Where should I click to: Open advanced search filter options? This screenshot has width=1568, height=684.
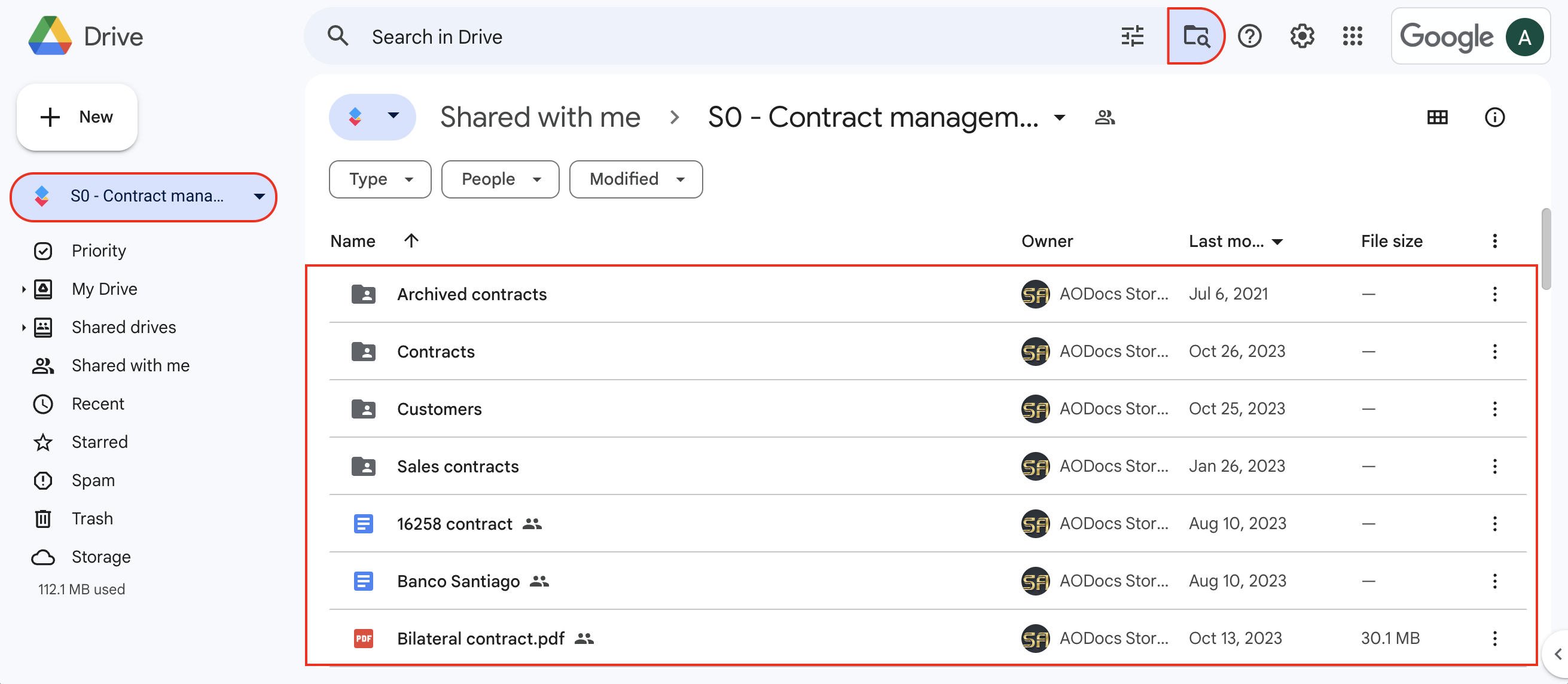tap(1132, 36)
